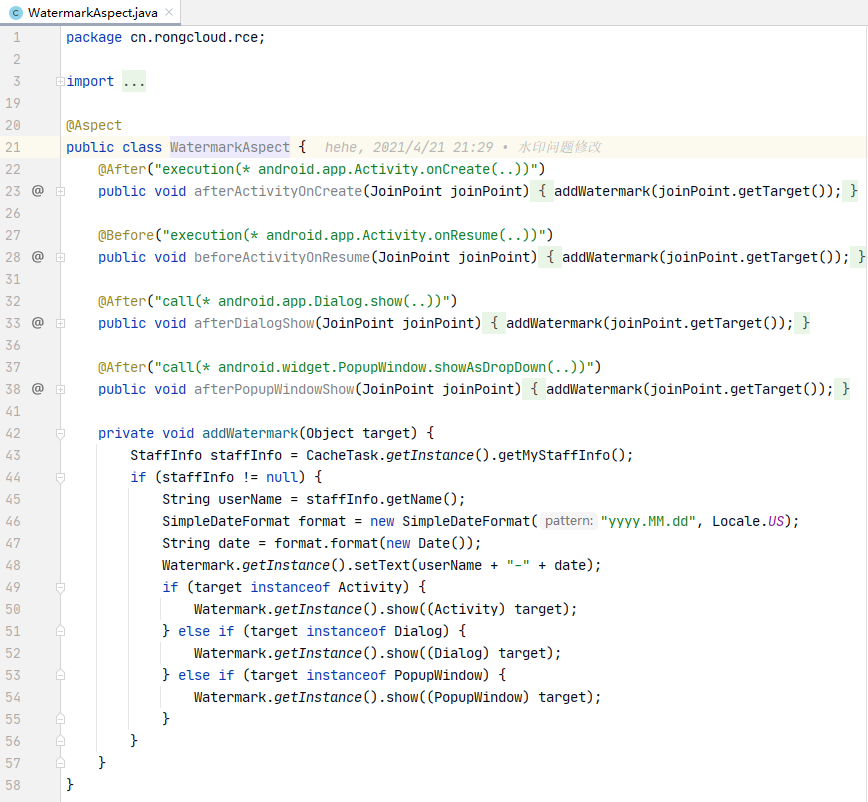Expand the folded import statements

60,81
